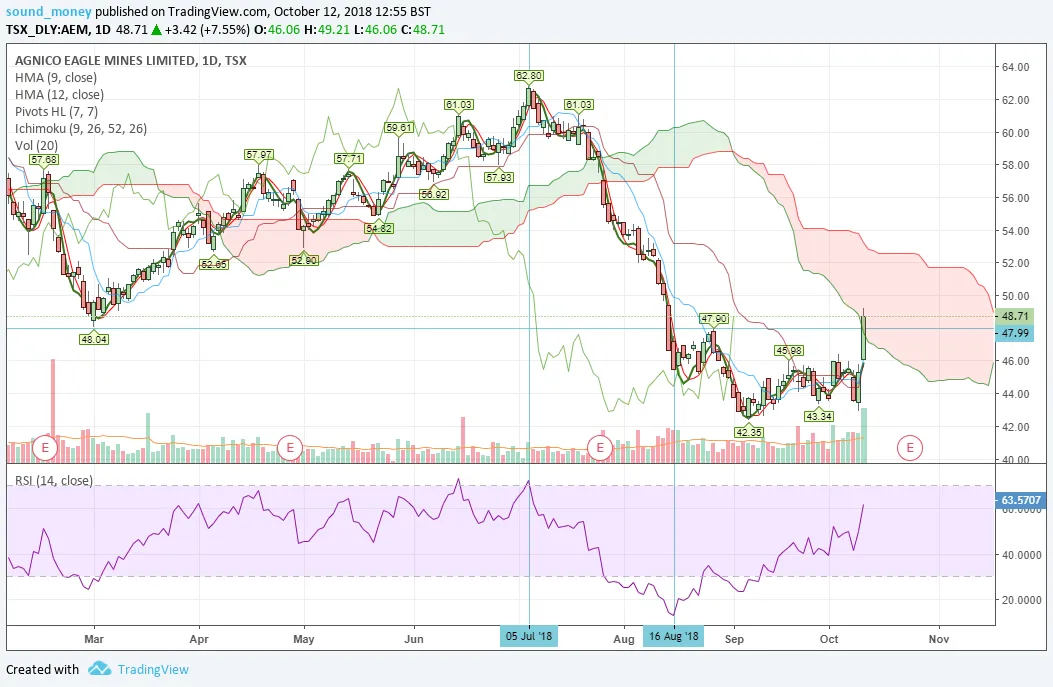Click the 47.90 pivot high label

(713, 319)
